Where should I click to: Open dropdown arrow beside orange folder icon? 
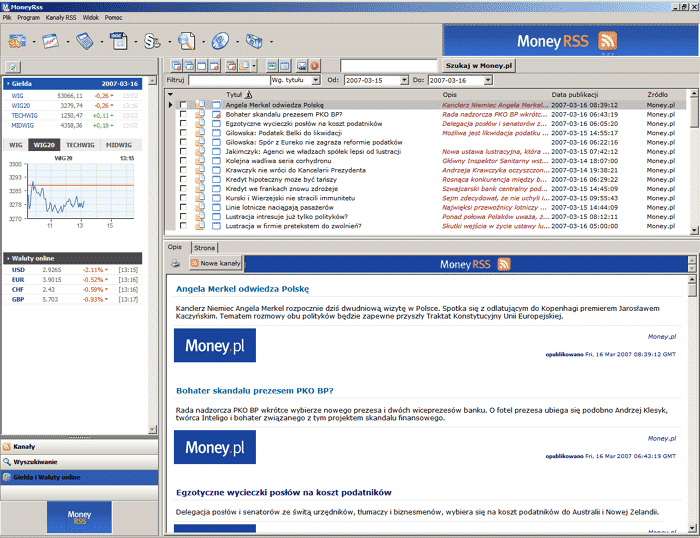click(x=254, y=67)
